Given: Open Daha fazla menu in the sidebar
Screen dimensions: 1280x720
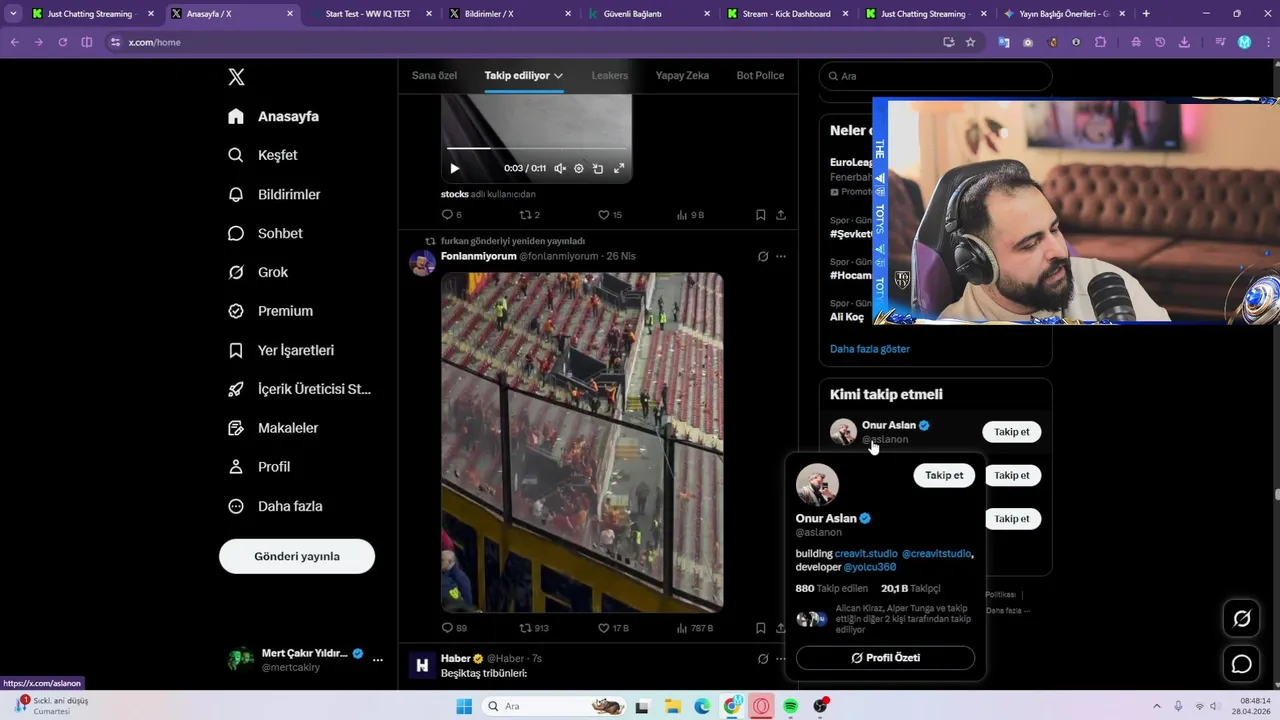Looking at the screenshot, I should click(x=275, y=506).
